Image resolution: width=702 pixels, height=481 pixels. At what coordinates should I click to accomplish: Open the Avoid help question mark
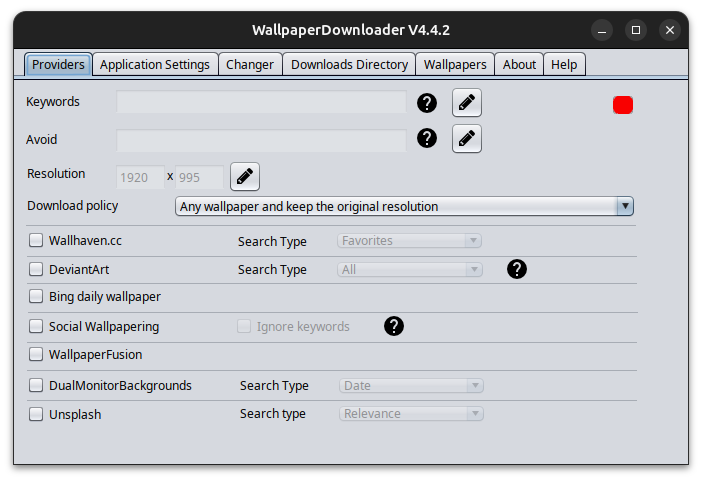point(427,138)
